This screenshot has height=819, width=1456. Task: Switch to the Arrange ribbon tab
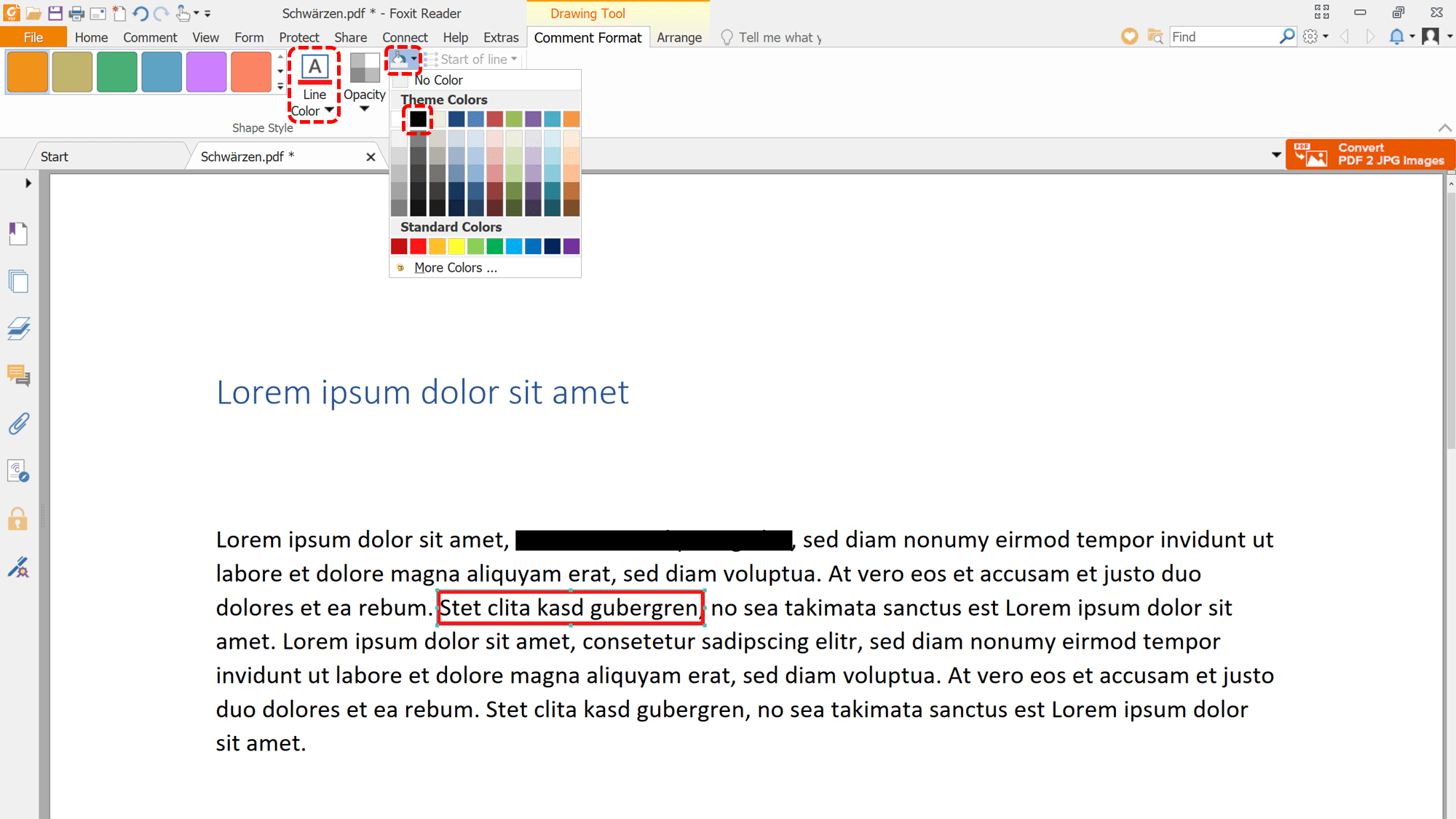(x=678, y=37)
